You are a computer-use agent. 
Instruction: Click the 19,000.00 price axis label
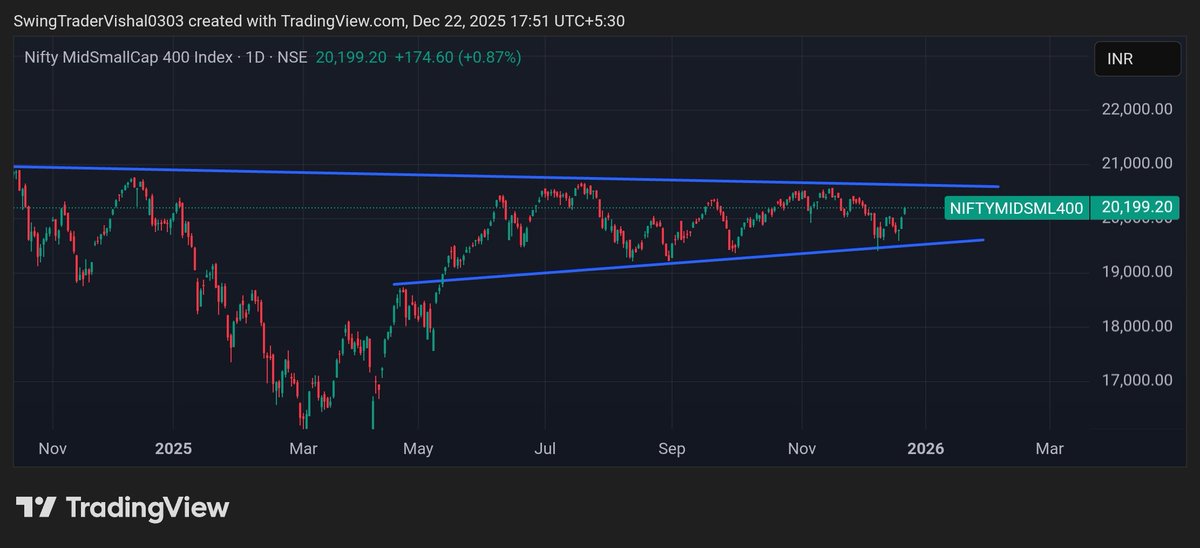[x=1135, y=272]
